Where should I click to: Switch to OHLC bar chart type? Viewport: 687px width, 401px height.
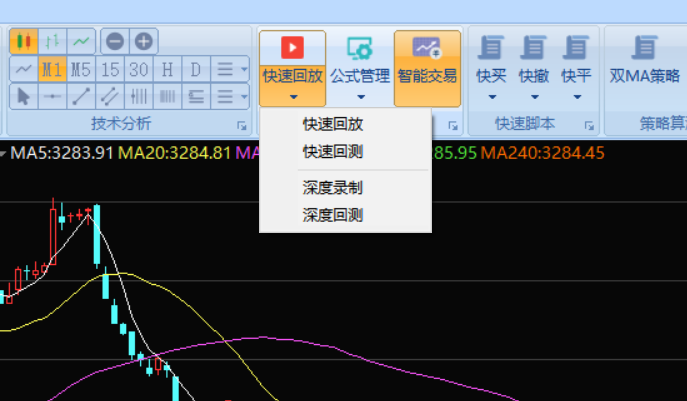click(53, 42)
